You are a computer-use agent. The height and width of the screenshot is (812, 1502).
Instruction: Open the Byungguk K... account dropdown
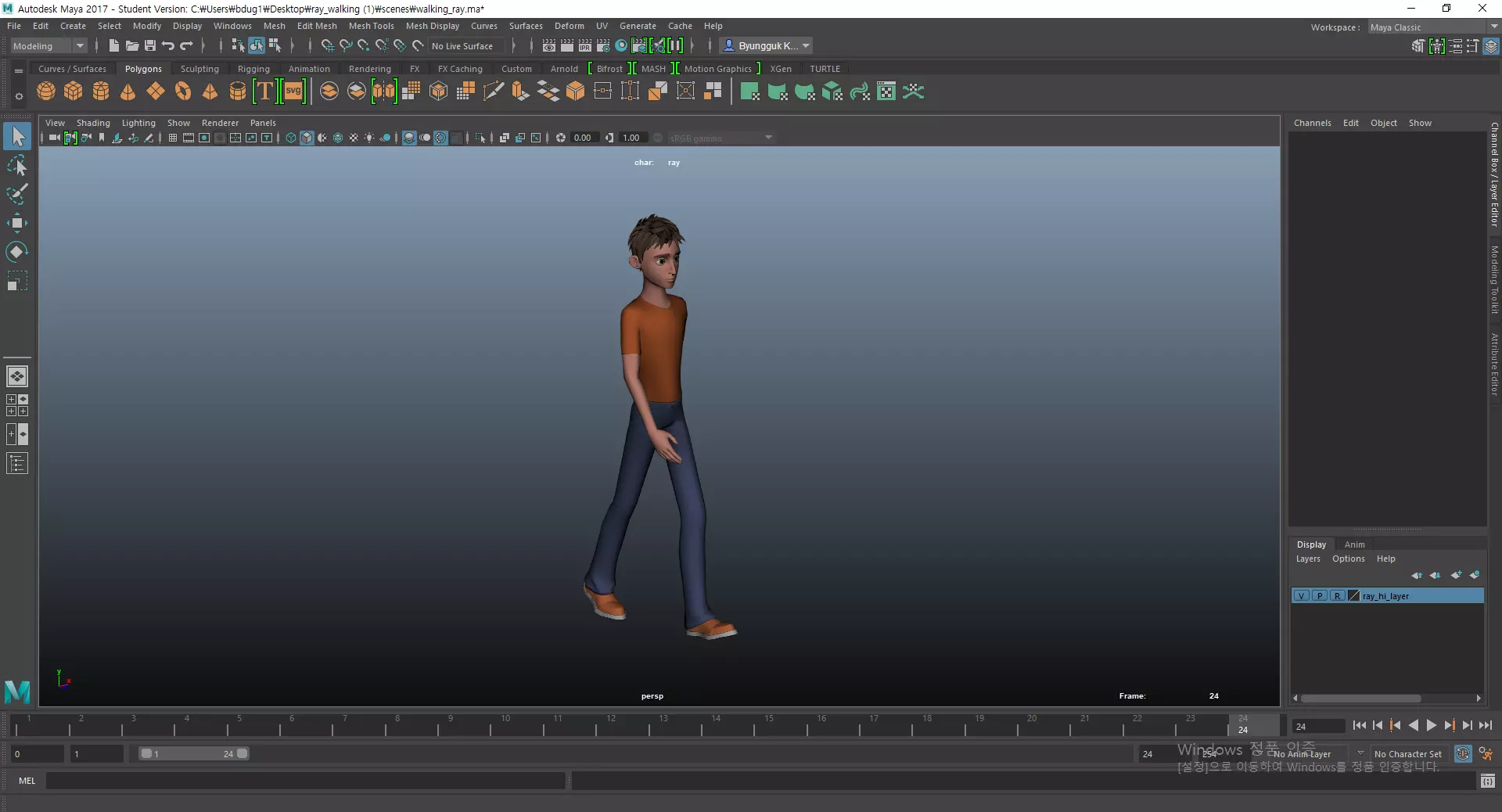[x=766, y=46]
